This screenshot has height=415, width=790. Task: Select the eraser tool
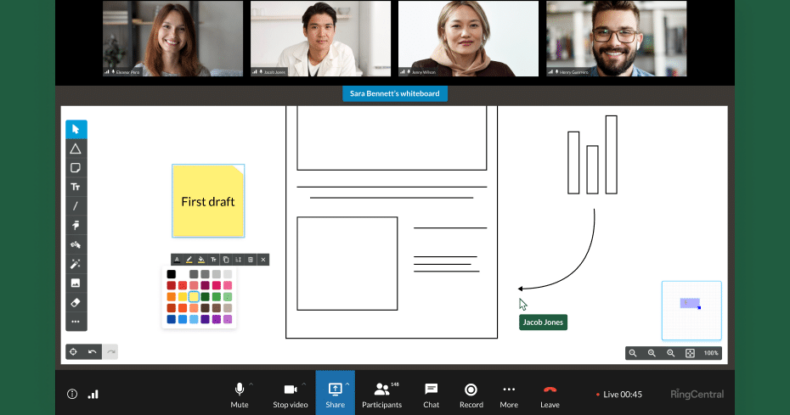tap(76, 302)
